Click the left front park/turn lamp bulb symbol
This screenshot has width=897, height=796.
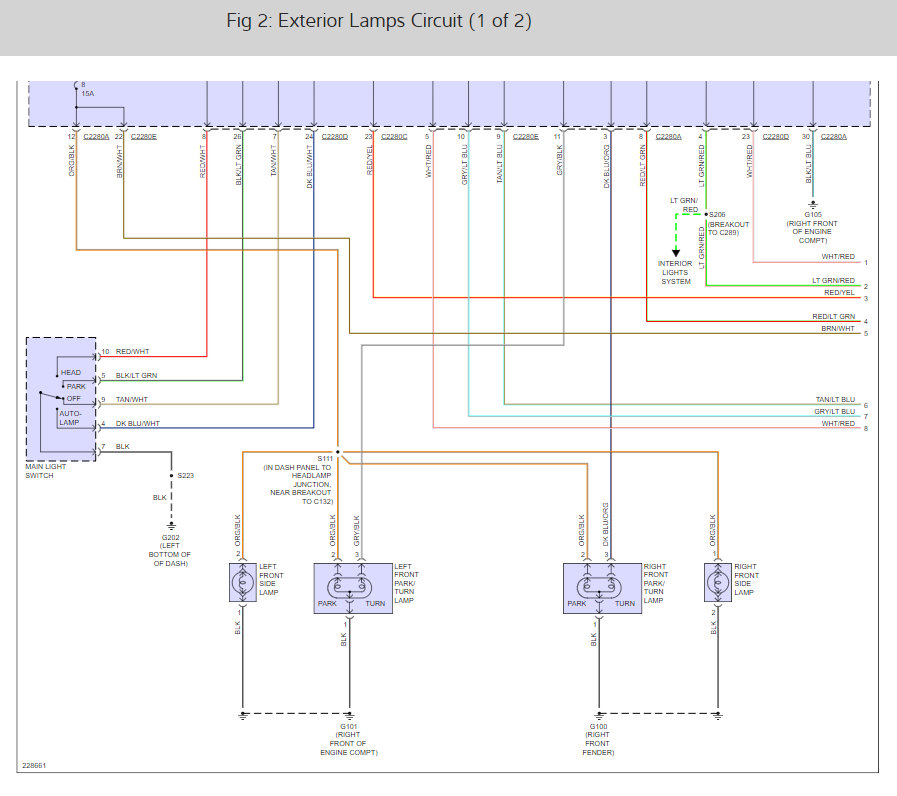pos(350,587)
